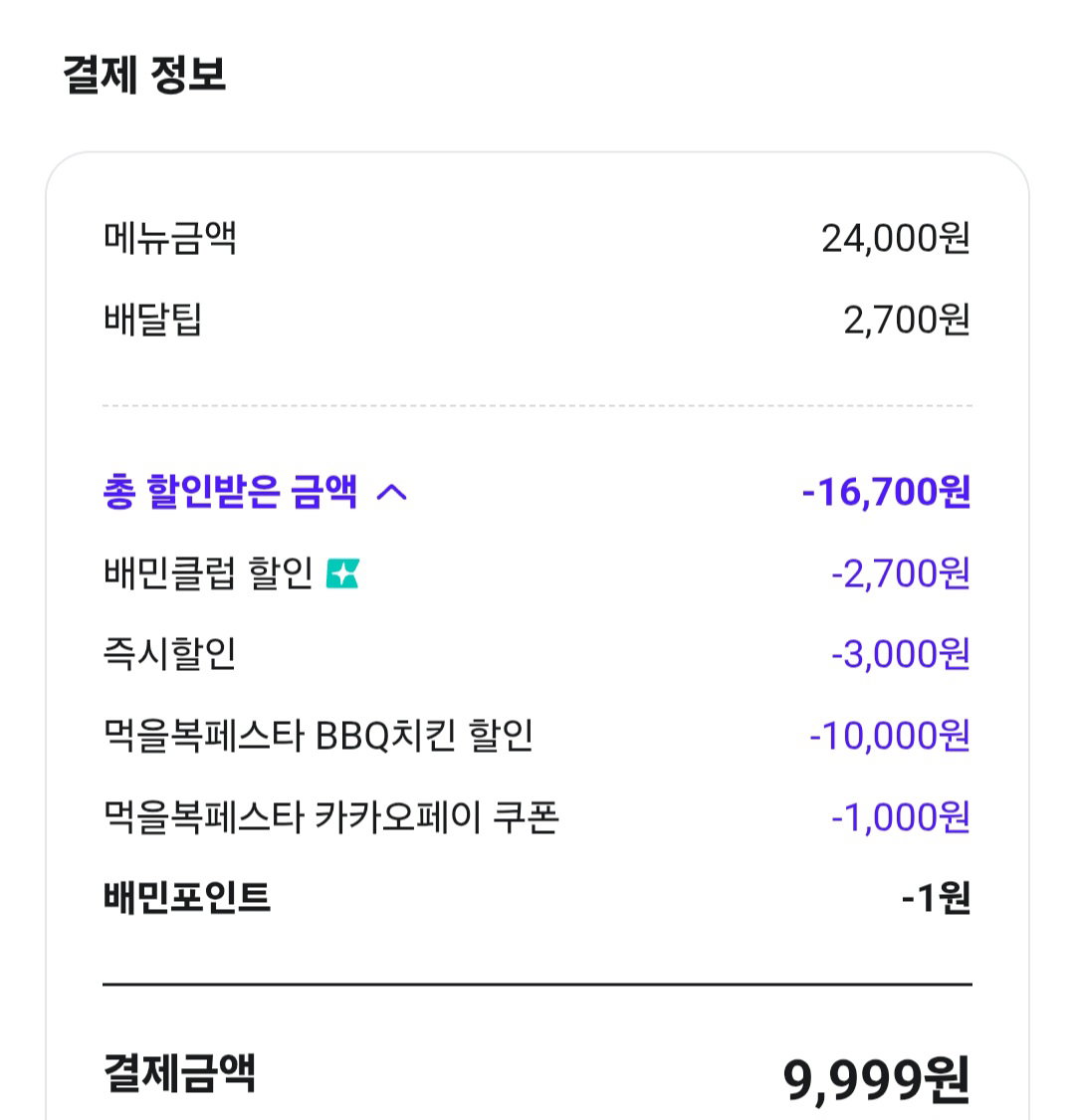Select the 메뉴금액 row label
Screen dimensions: 1075x1120
click(x=170, y=238)
